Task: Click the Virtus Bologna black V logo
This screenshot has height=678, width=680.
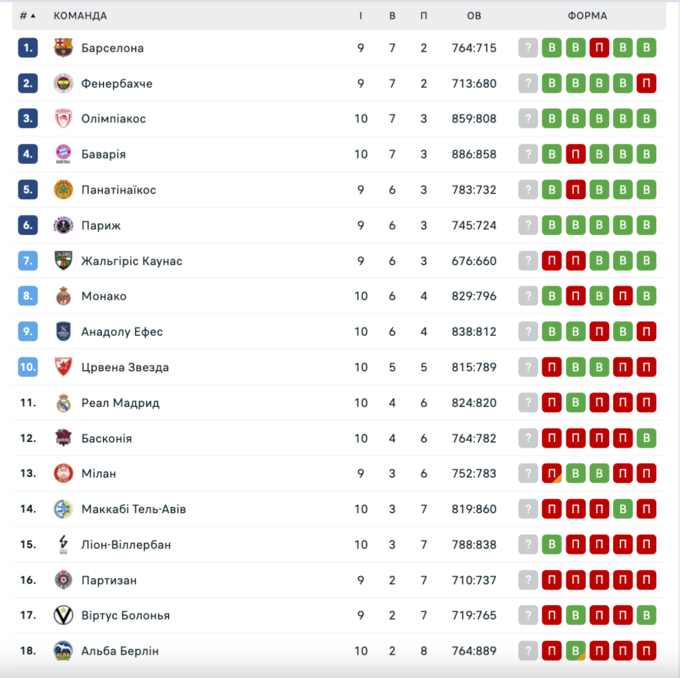Action: point(63,615)
